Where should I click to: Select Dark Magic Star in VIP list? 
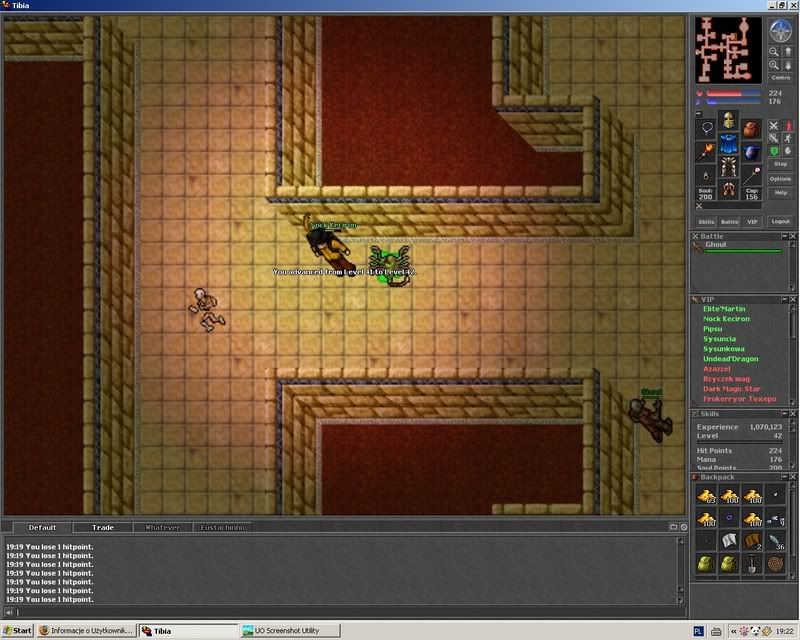point(732,389)
